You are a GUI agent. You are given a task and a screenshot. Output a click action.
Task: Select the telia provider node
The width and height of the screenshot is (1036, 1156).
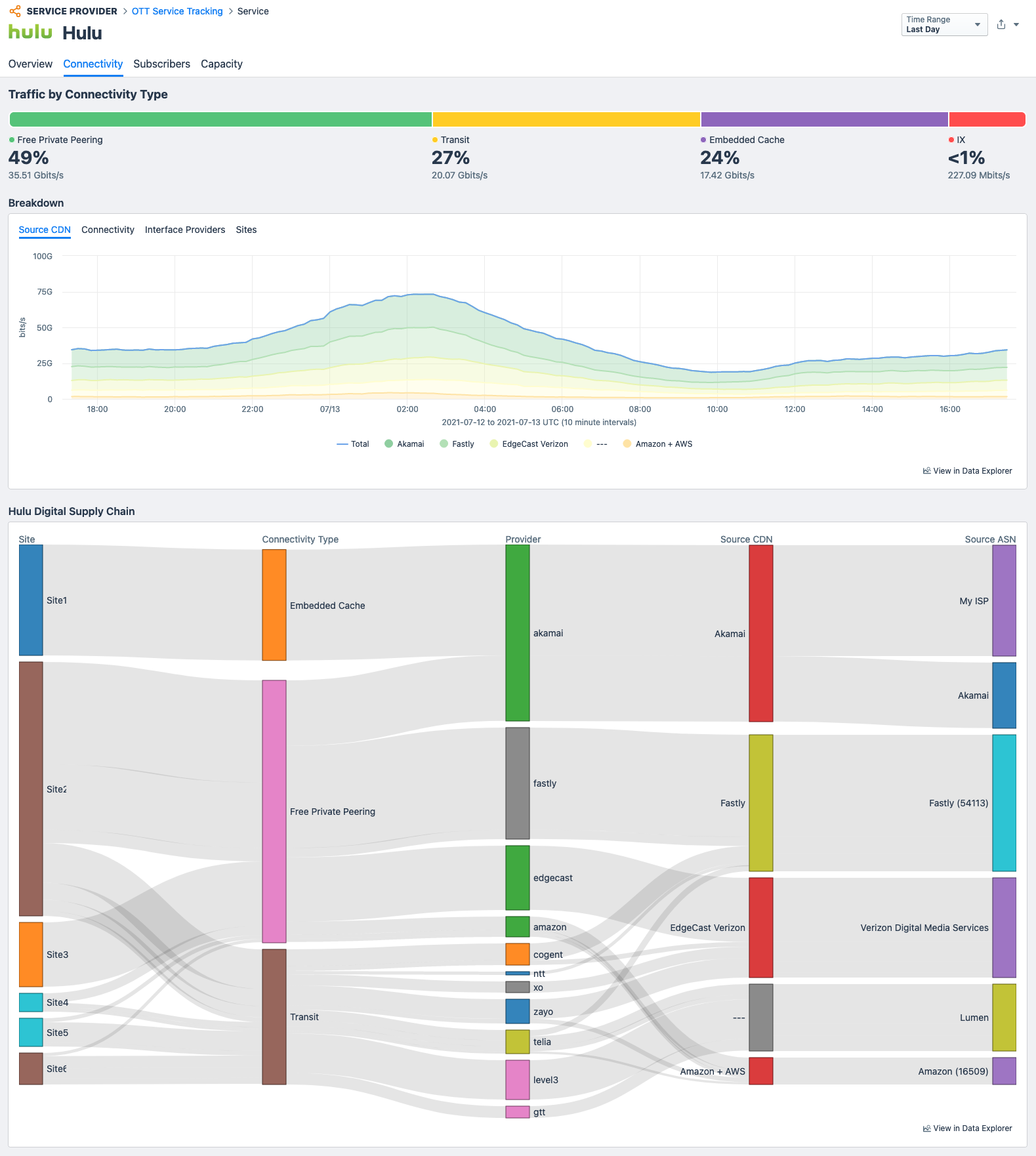(518, 1042)
